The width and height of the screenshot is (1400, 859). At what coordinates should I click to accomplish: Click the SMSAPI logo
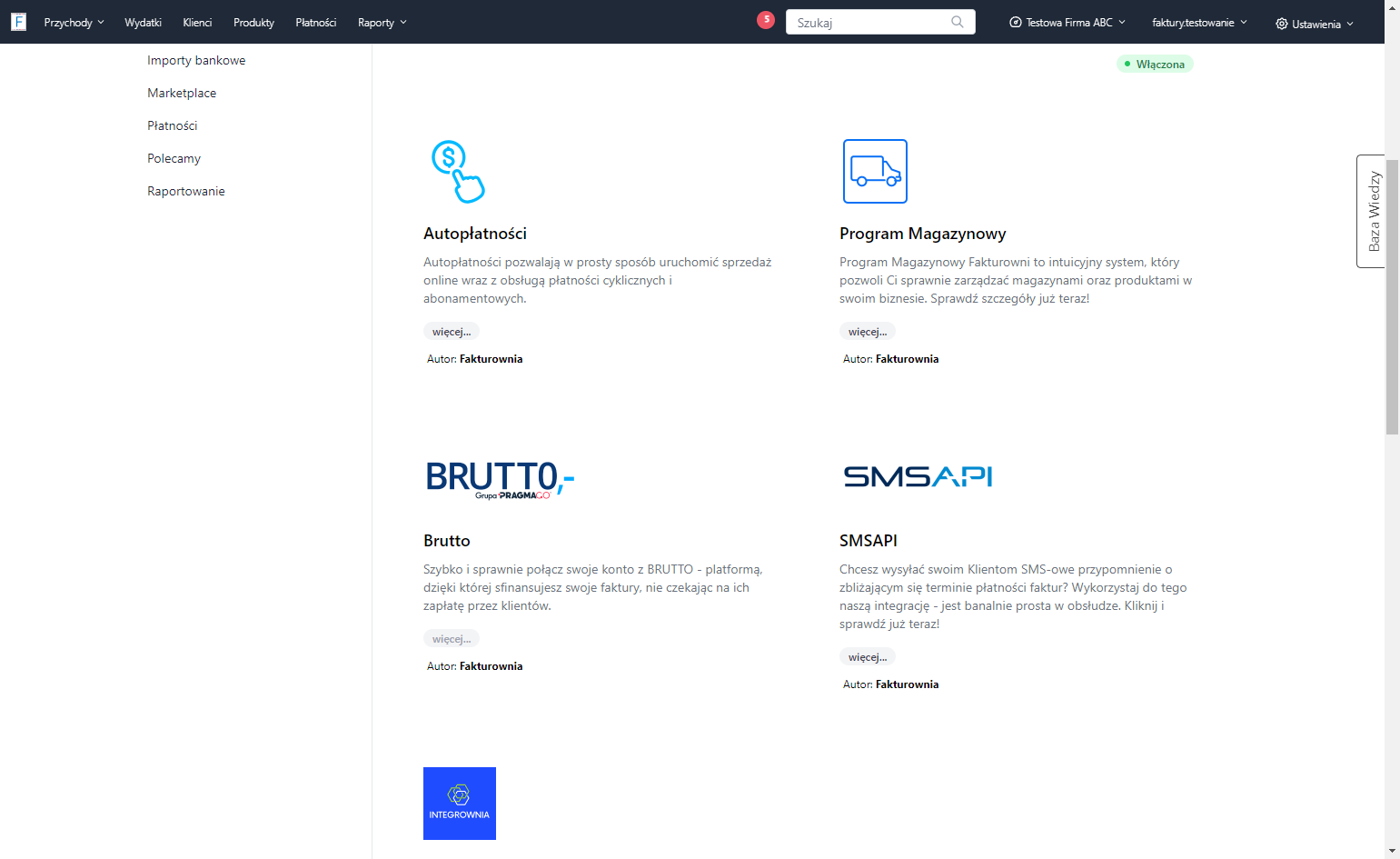pyautogui.click(x=918, y=476)
